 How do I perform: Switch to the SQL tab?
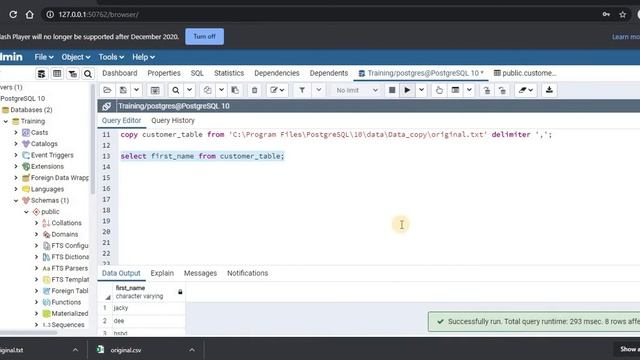click(197, 73)
